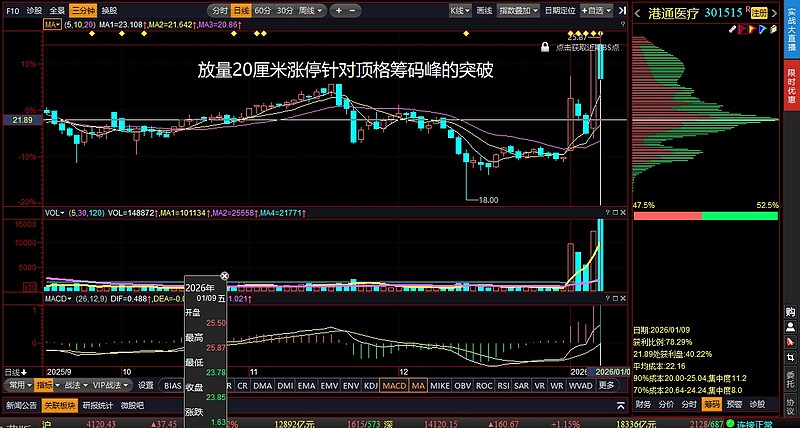Open the MA indicator dropdown on the main chart
The width and height of the screenshot is (800, 428).
click(x=52, y=24)
